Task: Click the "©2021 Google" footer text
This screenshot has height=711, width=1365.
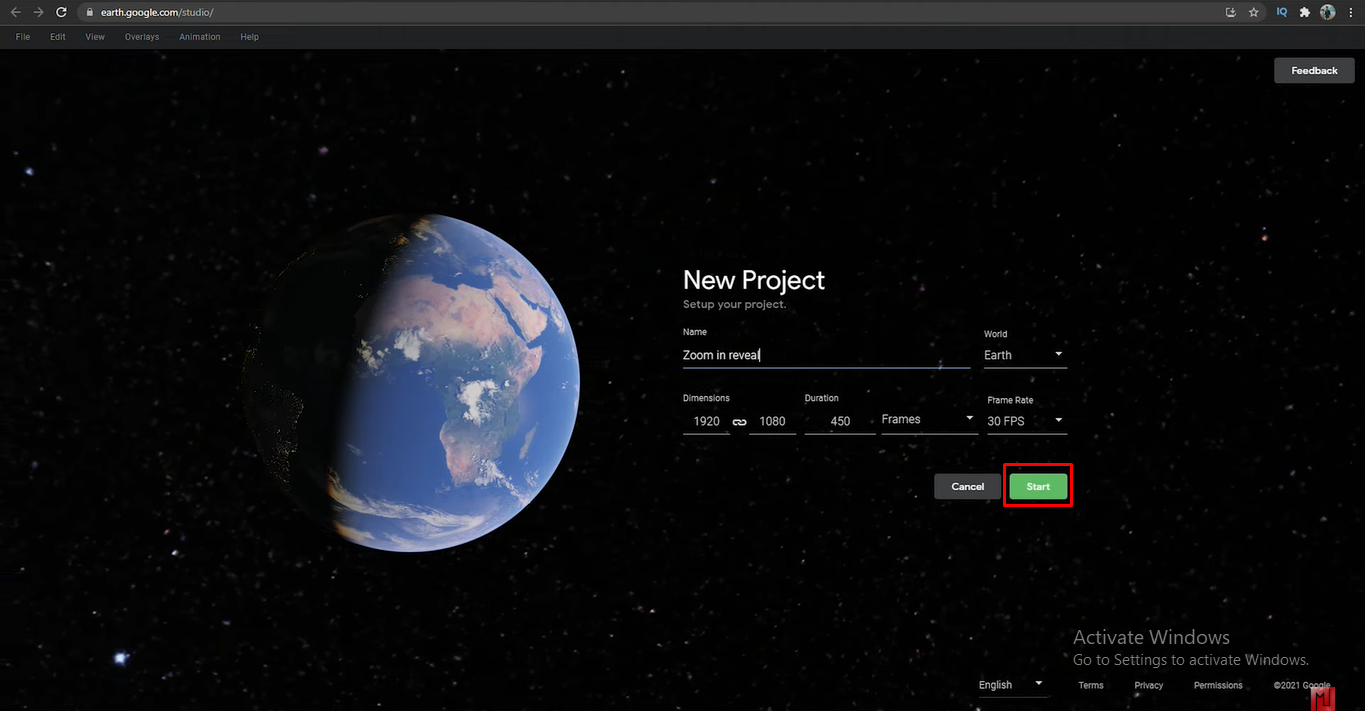Action: pyautogui.click(x=1302, y=685)
